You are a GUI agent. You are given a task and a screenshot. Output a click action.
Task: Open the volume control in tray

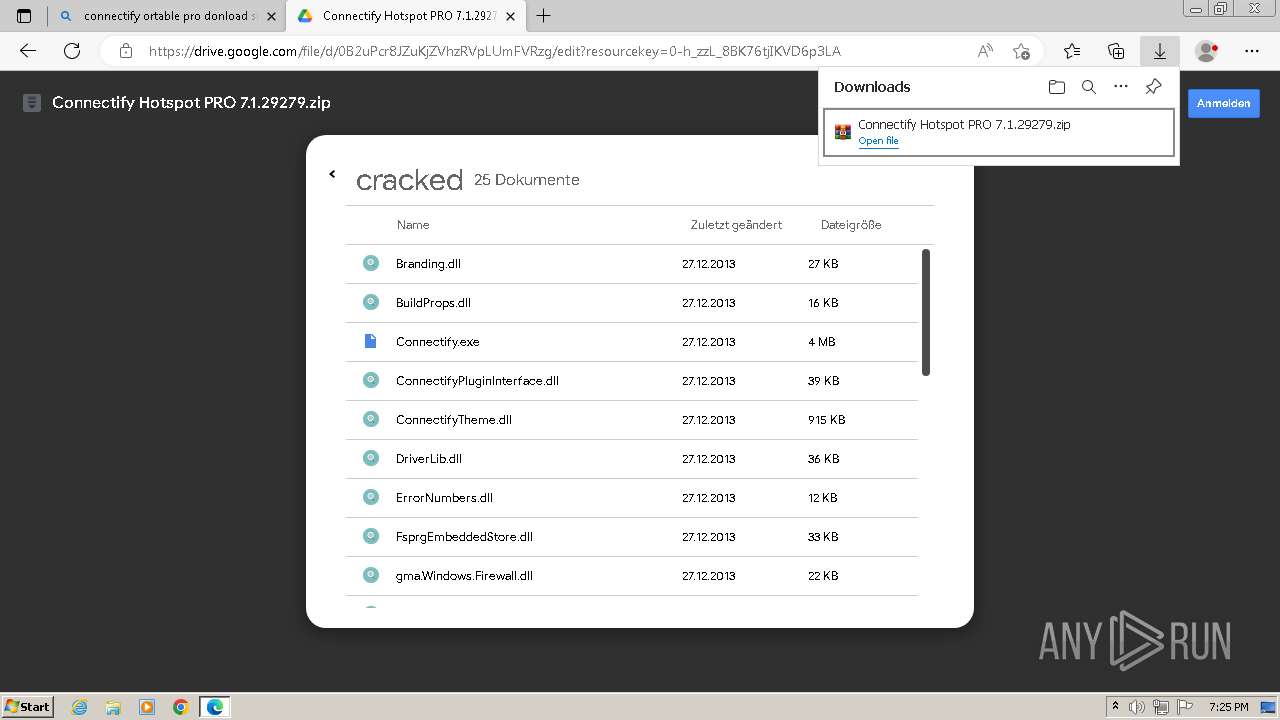point(1137,707)
